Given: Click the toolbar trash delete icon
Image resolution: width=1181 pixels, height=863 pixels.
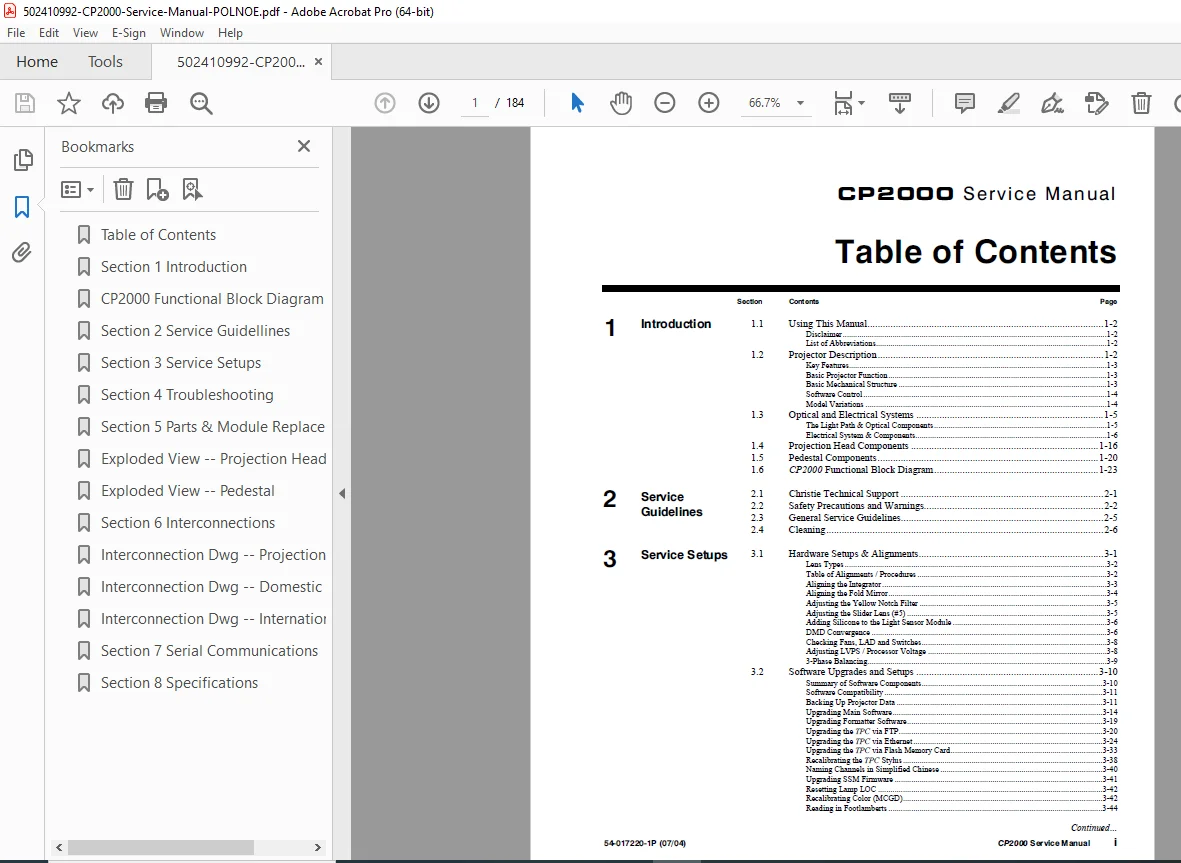Looking at the screenshot, I should pyautogui.click(x=1141, y=102).
